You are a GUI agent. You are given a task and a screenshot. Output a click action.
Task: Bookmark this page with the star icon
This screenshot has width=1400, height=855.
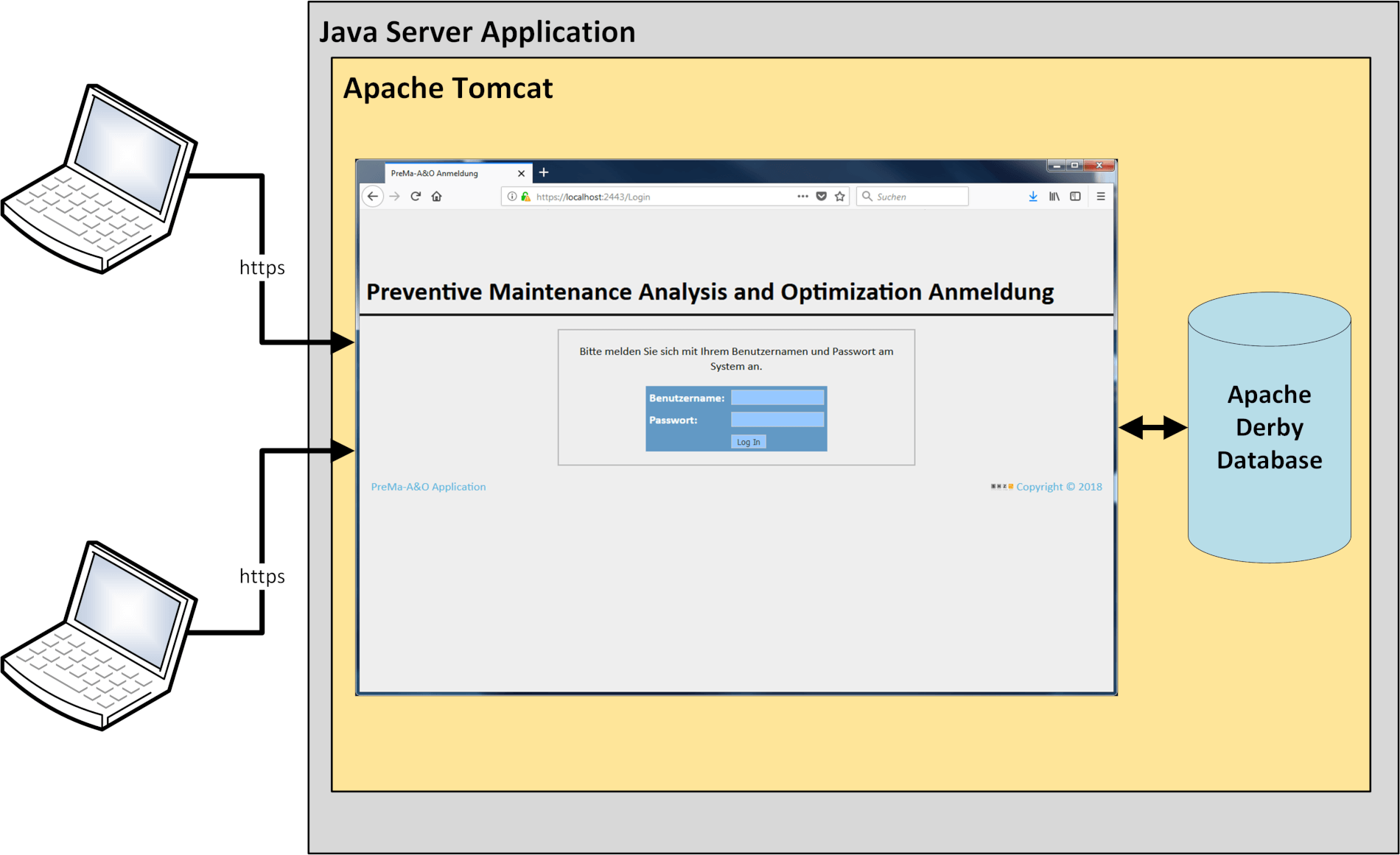coord(839,197)
